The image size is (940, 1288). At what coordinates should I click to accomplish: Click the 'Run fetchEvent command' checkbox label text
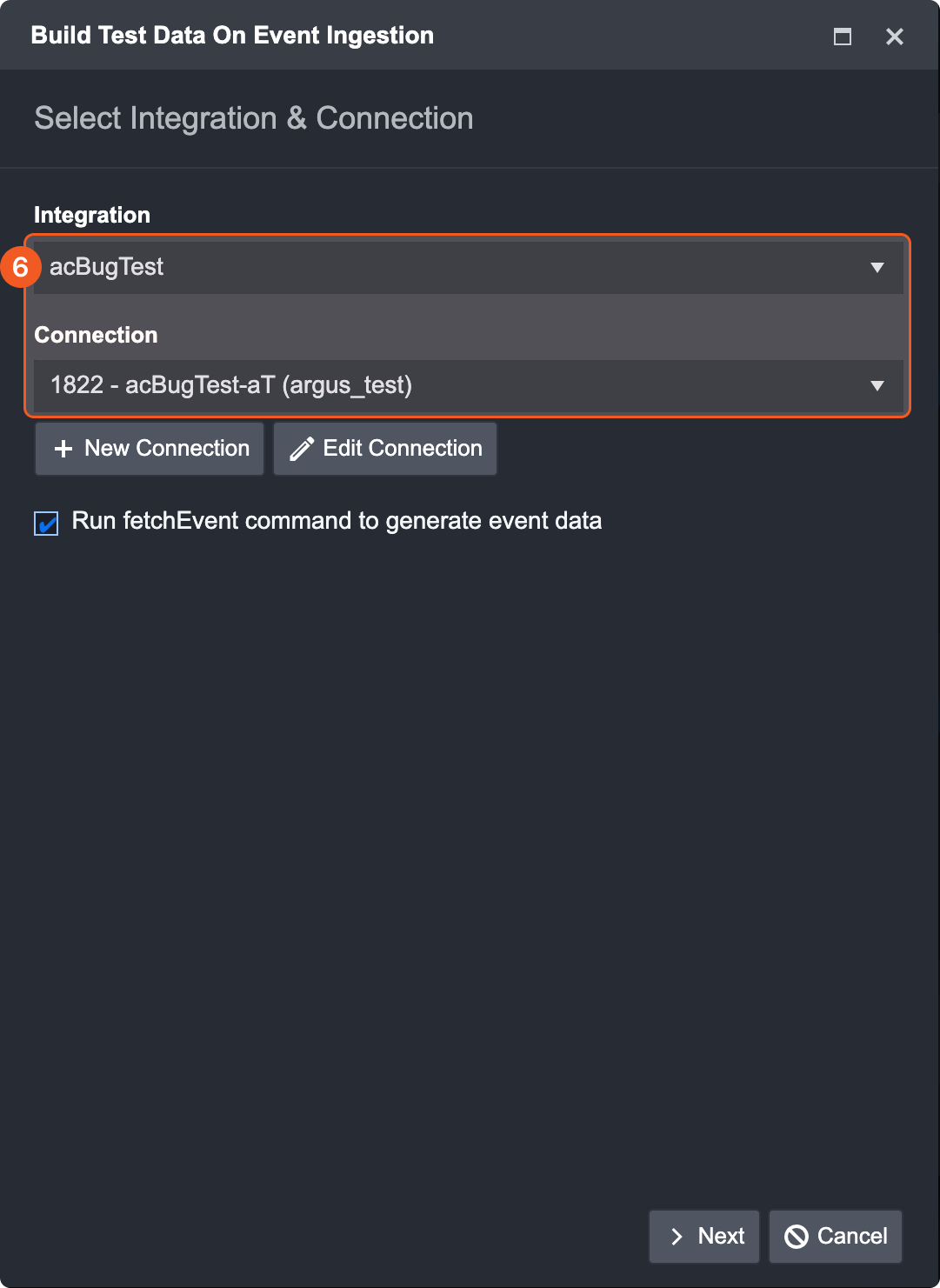(x=337, y=521)
